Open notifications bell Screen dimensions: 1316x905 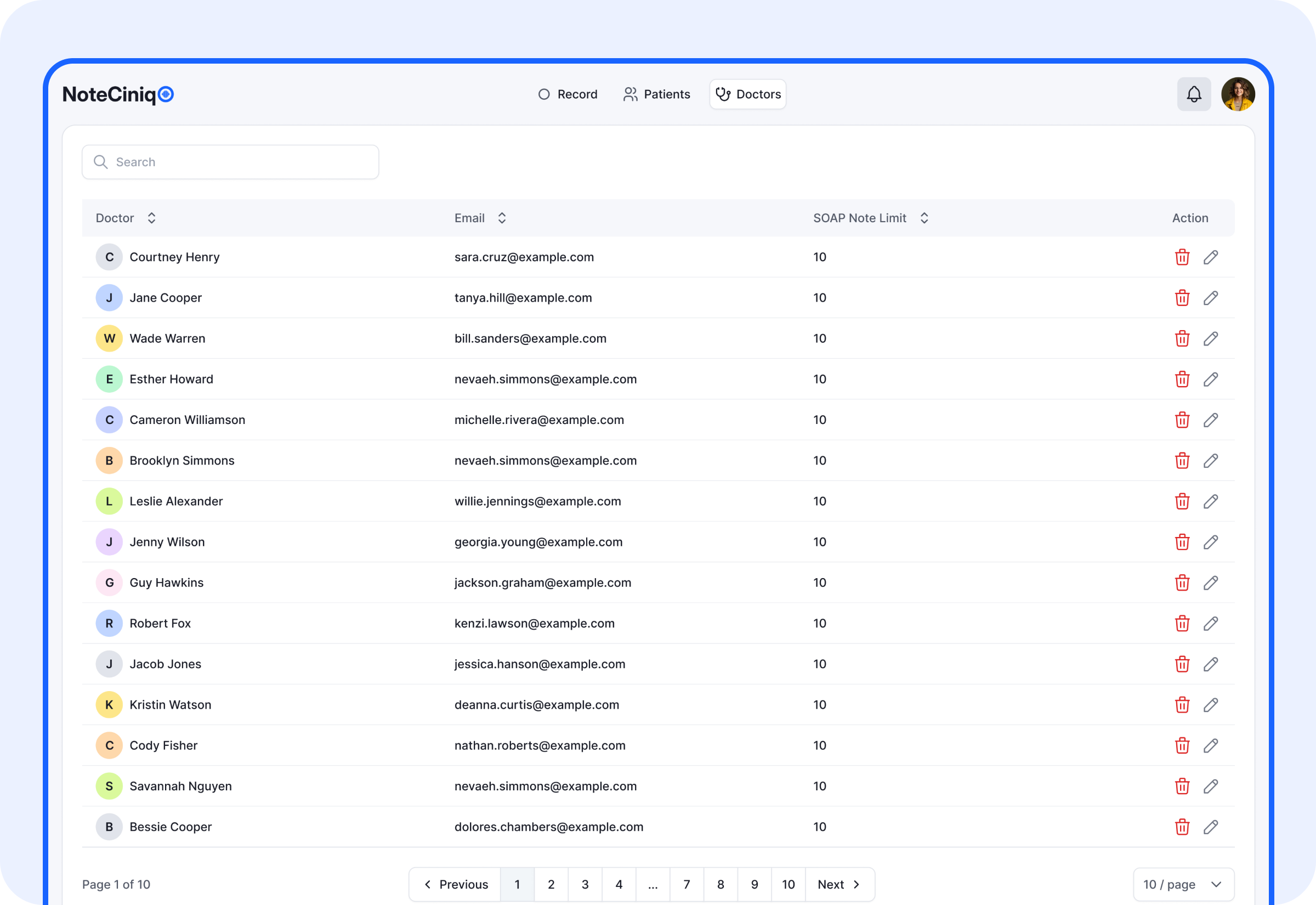[x=1194, y=94]
